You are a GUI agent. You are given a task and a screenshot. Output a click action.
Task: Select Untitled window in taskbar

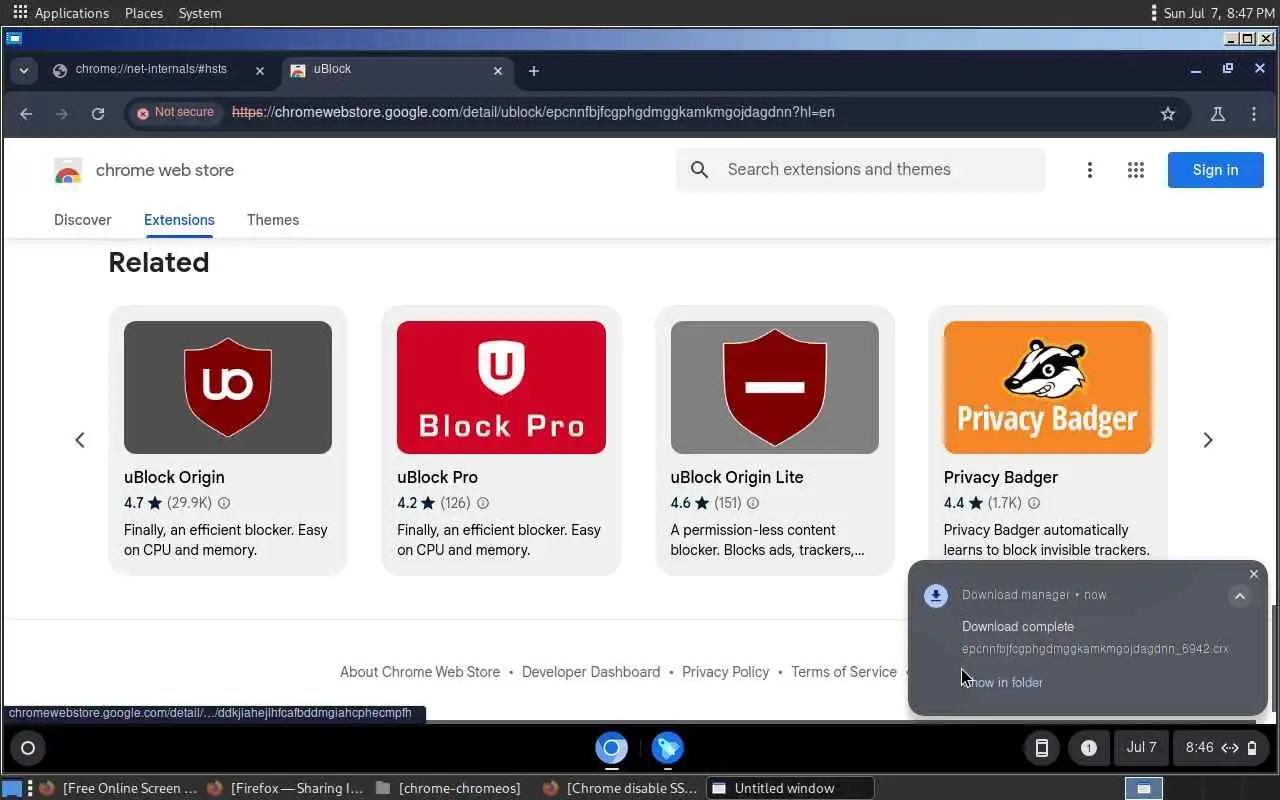tap(790, 788)
